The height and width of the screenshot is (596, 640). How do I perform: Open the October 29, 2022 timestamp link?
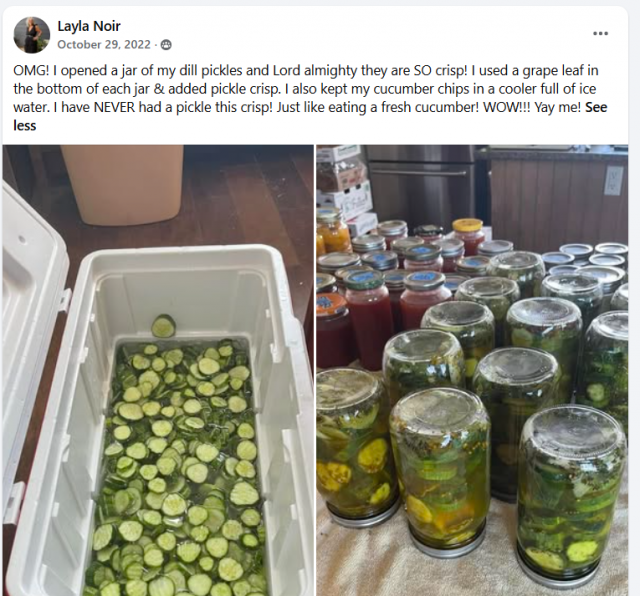[104, 44]
